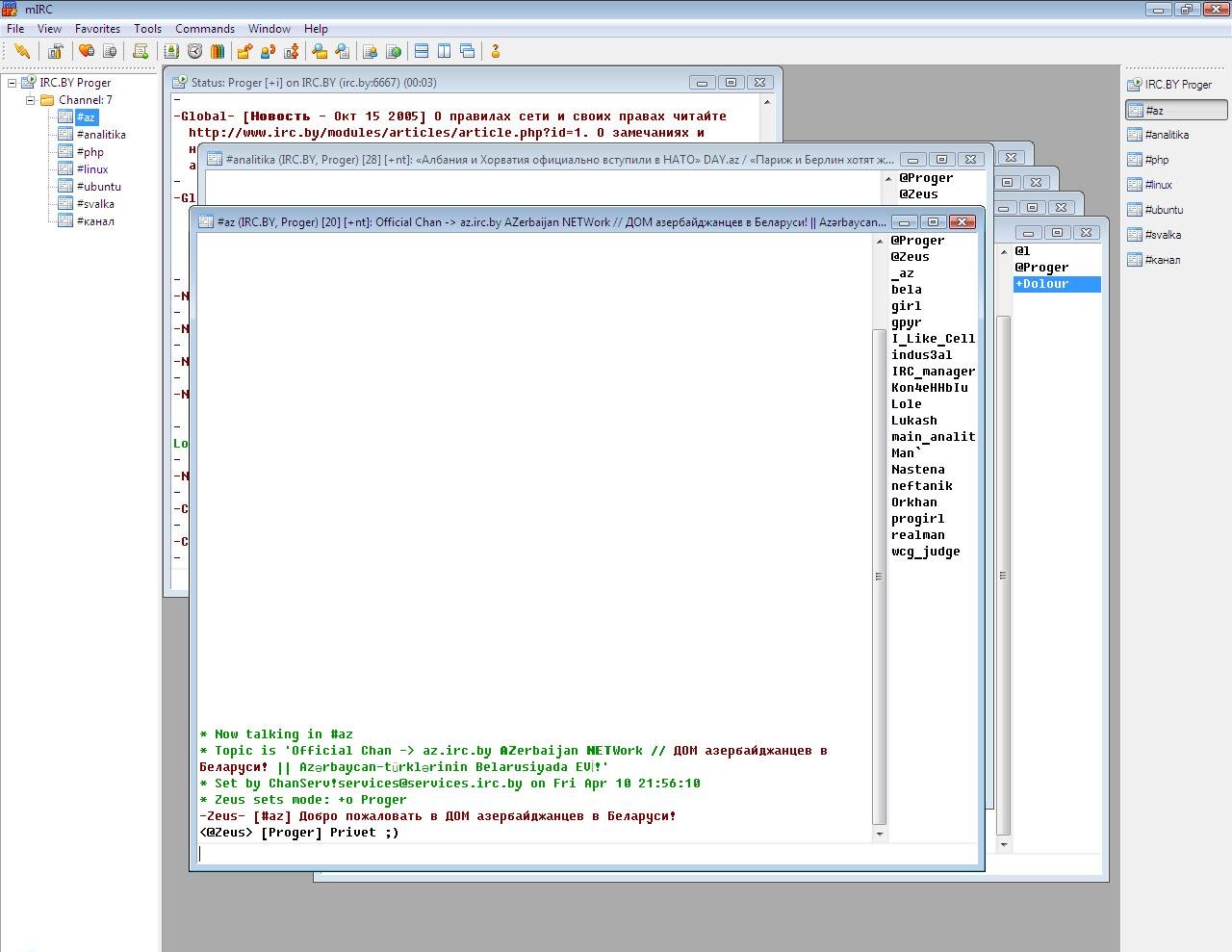
Task: Open the Favorites menu
Action: point(97,29)
